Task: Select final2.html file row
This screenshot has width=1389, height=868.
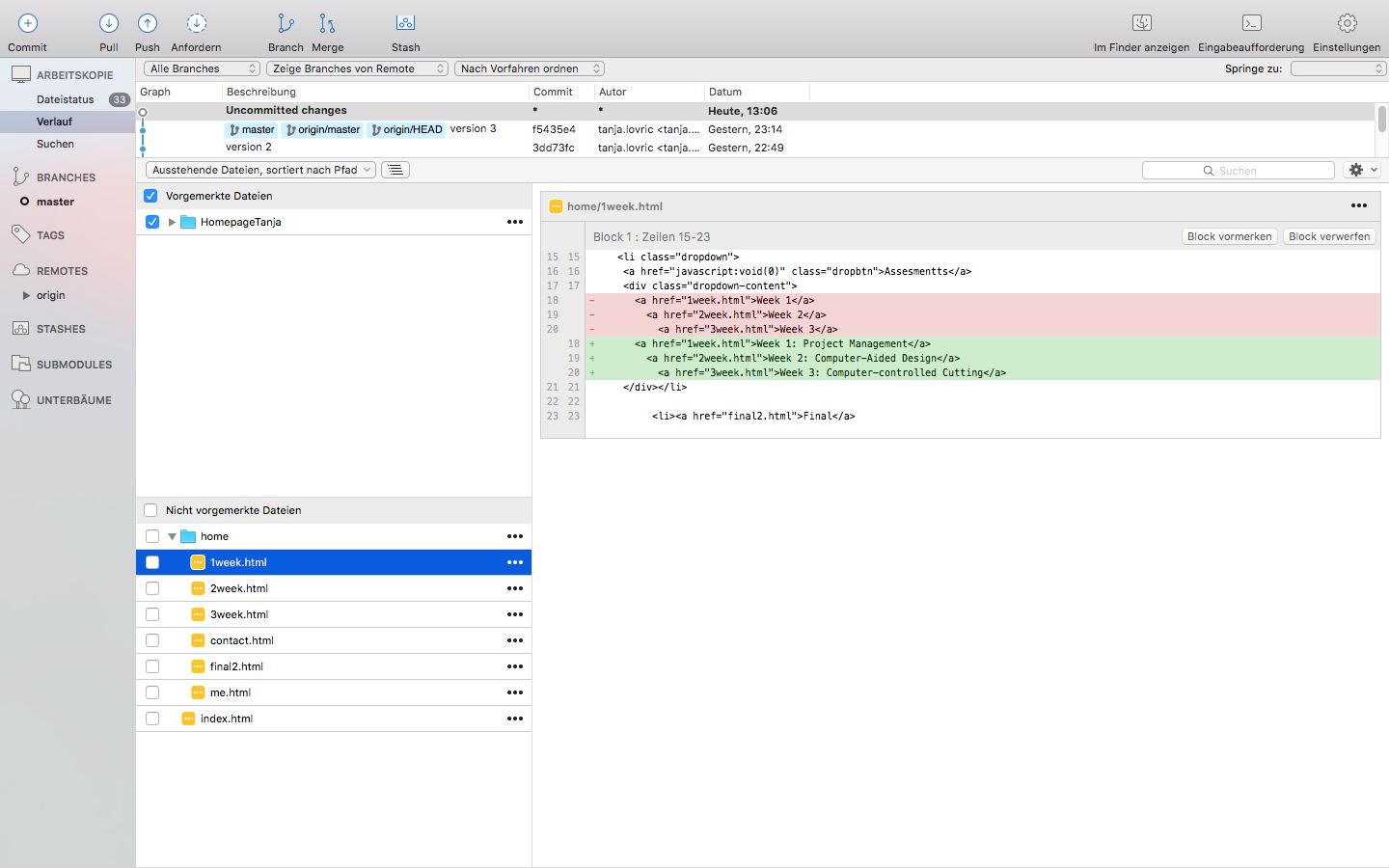Action: coord(334,666)
